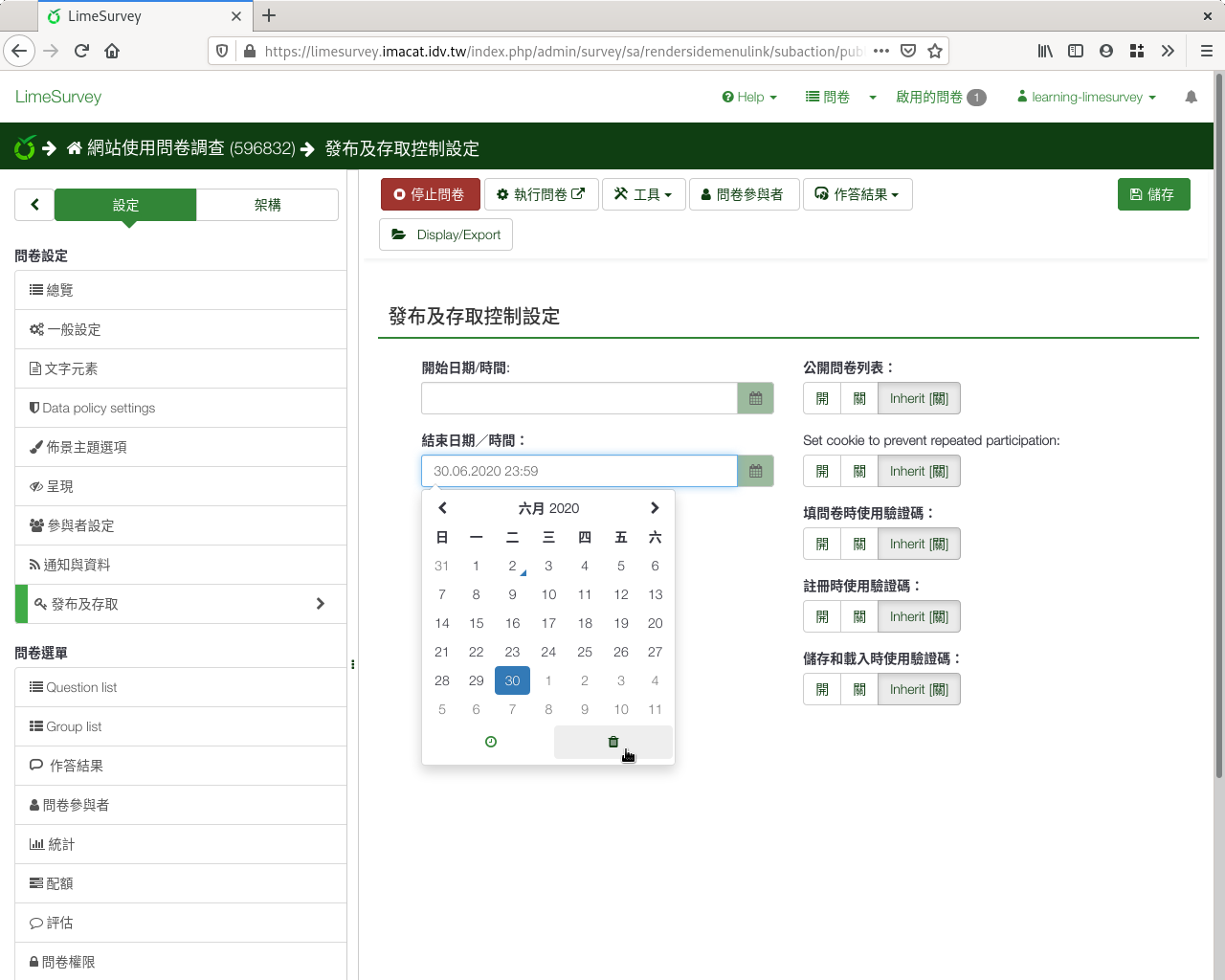Switch to the 架構 tab
The width and height of the screenshot is (1225, 980).
tap(267, 205)
